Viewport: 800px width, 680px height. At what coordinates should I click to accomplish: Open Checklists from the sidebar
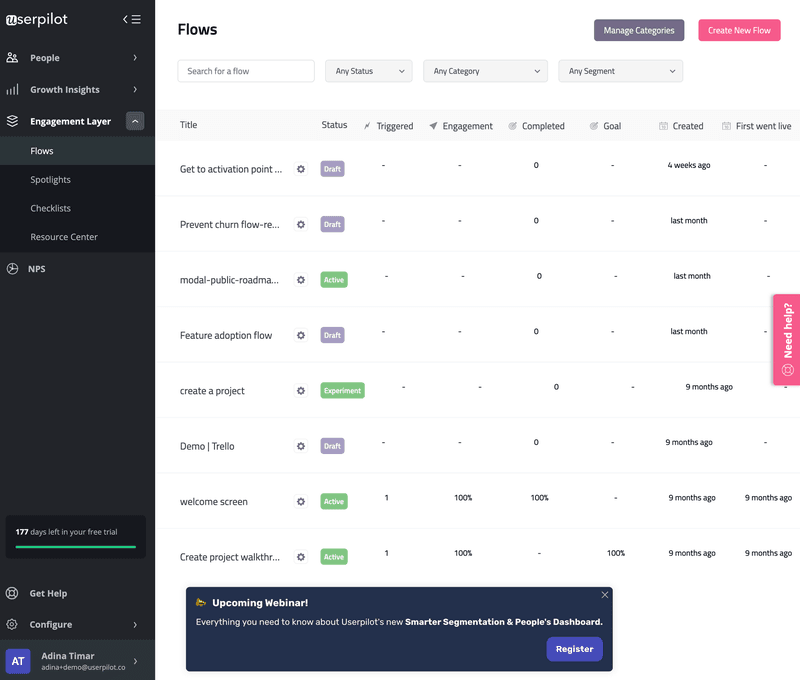[x=50, y=208]
